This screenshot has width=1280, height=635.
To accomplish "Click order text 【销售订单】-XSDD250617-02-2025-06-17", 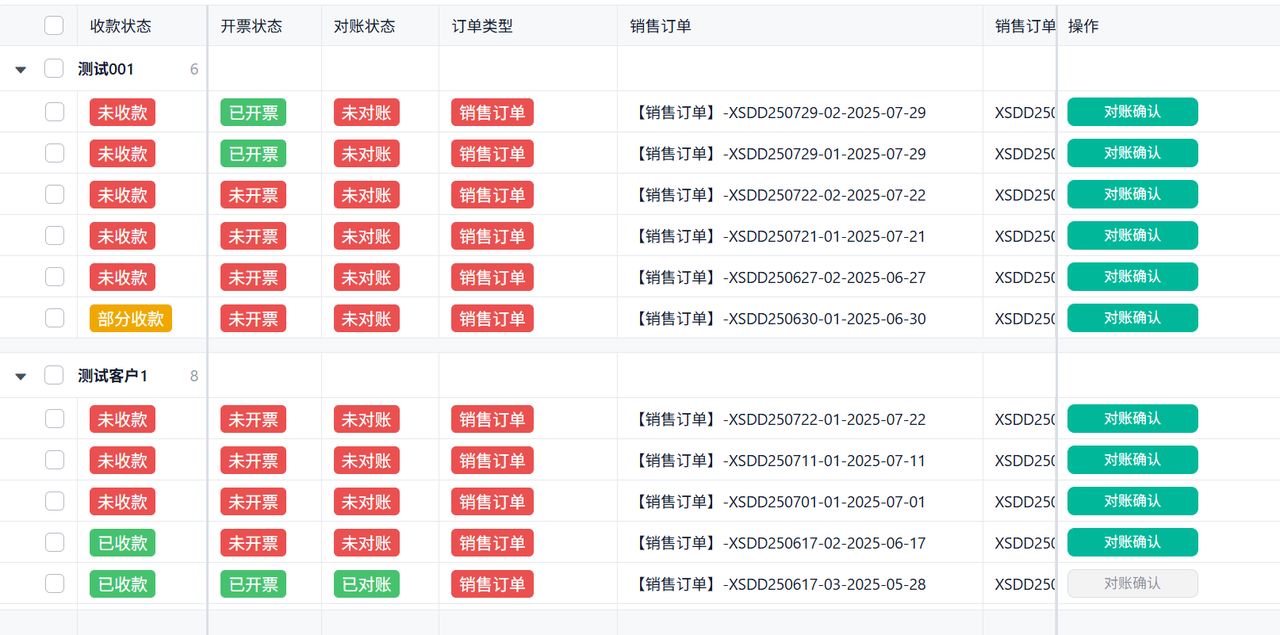I will coord(778,542).
